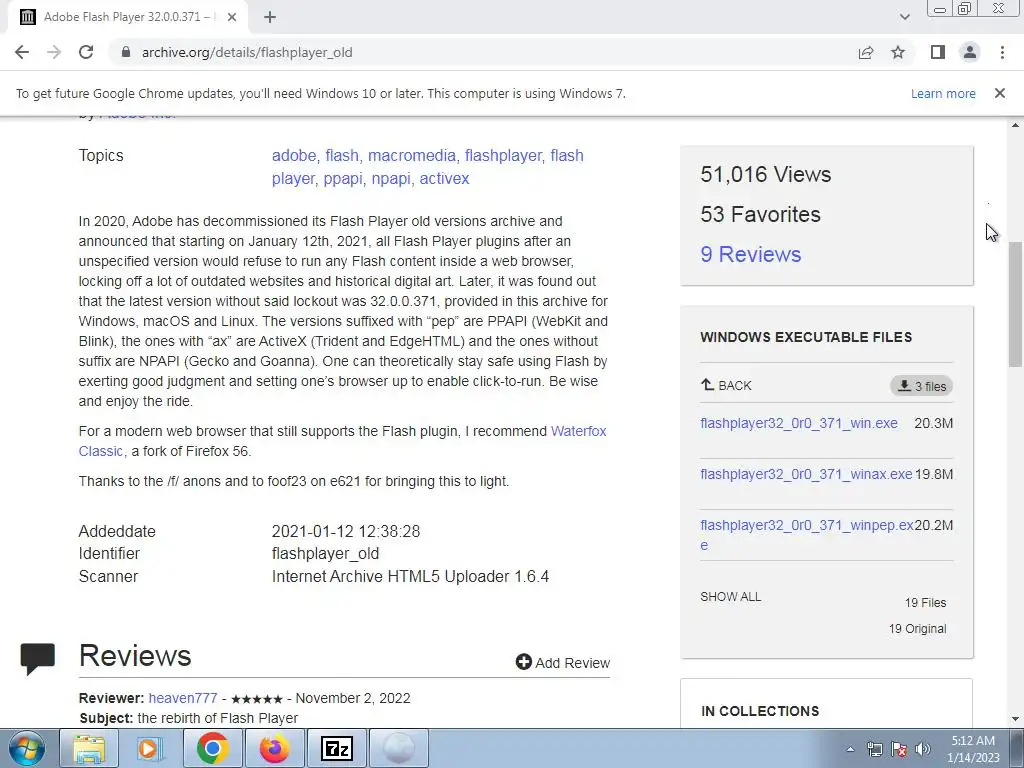Select the Adobe Flash Player tab

click(x=127, y=17)
